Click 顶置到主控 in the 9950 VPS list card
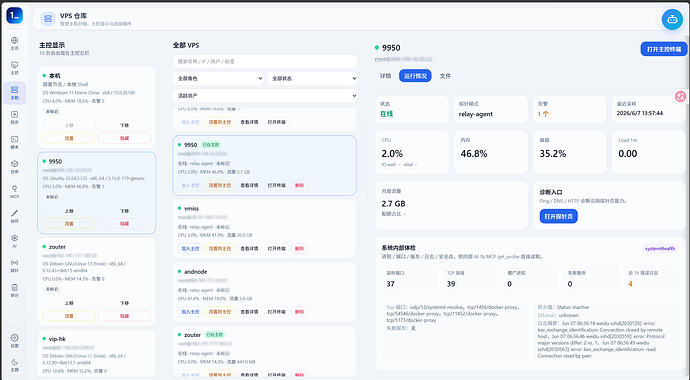The height and width of the screenshot is (380, 690). [220, 185]
